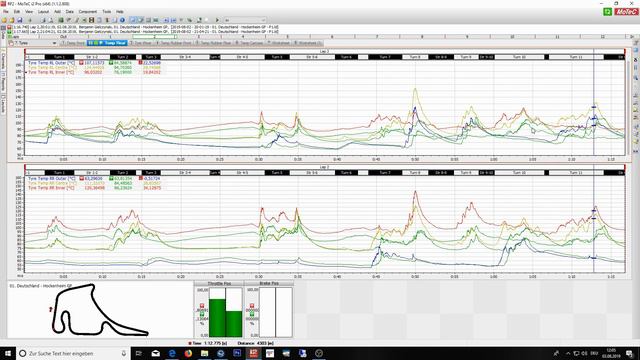This screenshot has height=360, width=640.
Task: Open Task View from the taskbar
Action: pyautogui.click(x=139, y=353)
